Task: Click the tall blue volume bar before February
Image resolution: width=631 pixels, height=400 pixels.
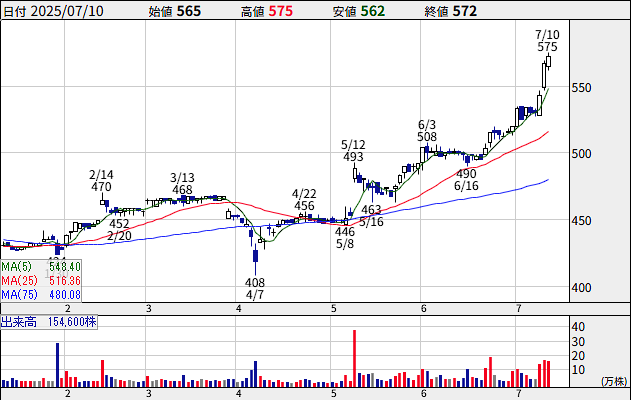Action: tap(58, 365)
